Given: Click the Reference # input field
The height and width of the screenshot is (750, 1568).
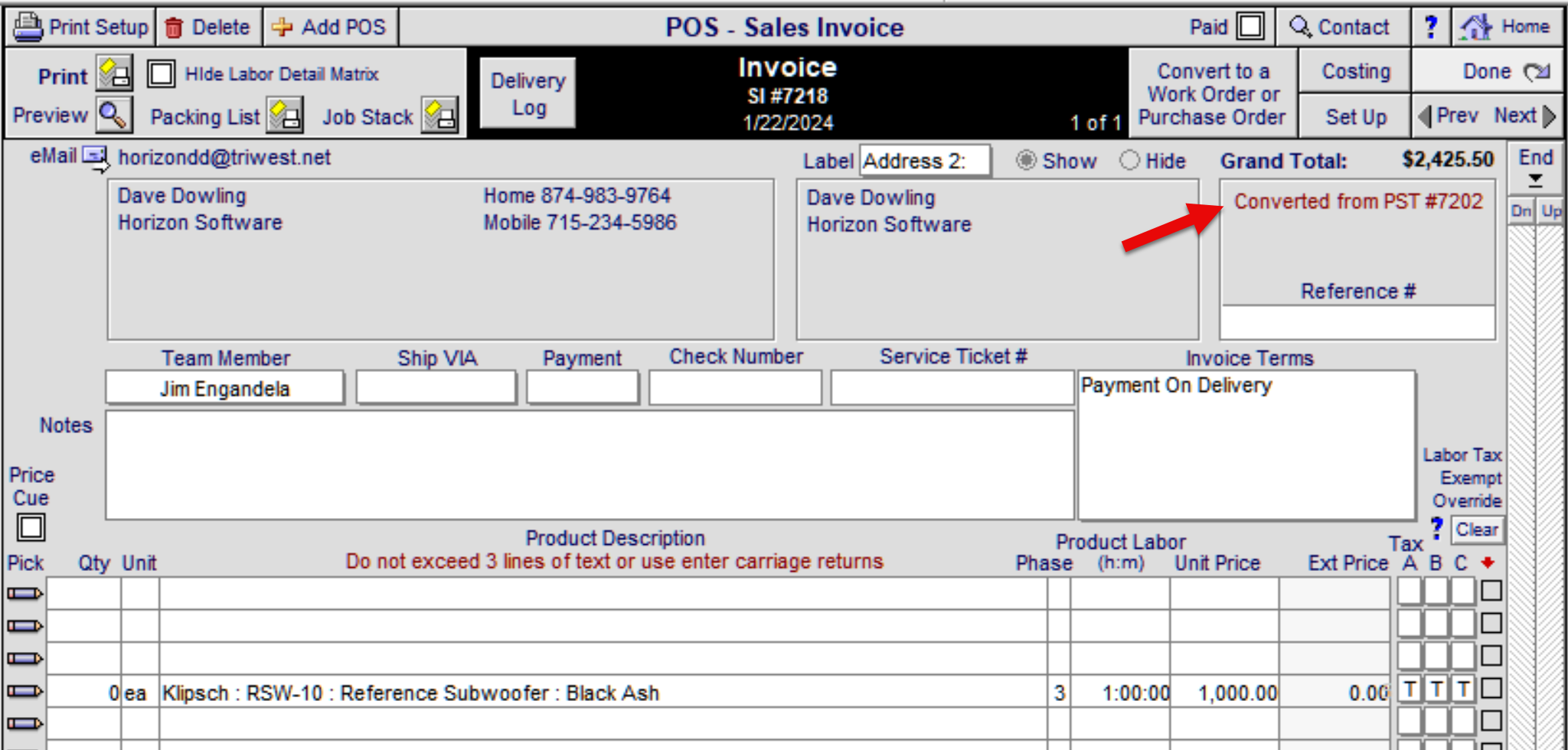Looking at the screenshot, I should coord(1357,321).
